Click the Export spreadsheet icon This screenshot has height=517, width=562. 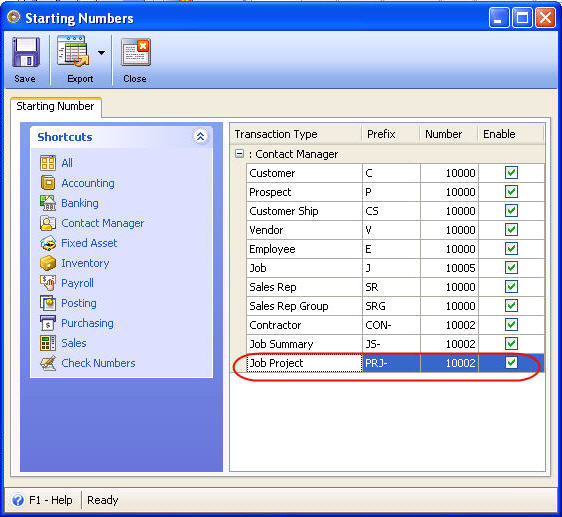(74, 51)
